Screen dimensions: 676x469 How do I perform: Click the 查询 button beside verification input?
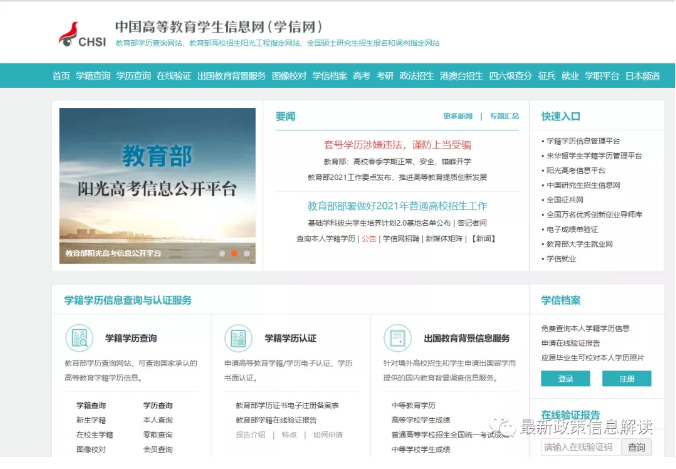point(636,447)
